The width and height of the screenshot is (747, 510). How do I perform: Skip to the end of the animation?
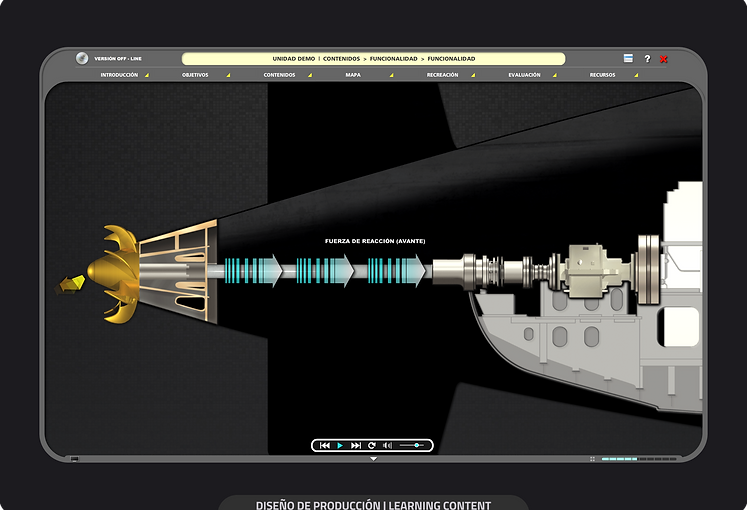click(356, 445)
